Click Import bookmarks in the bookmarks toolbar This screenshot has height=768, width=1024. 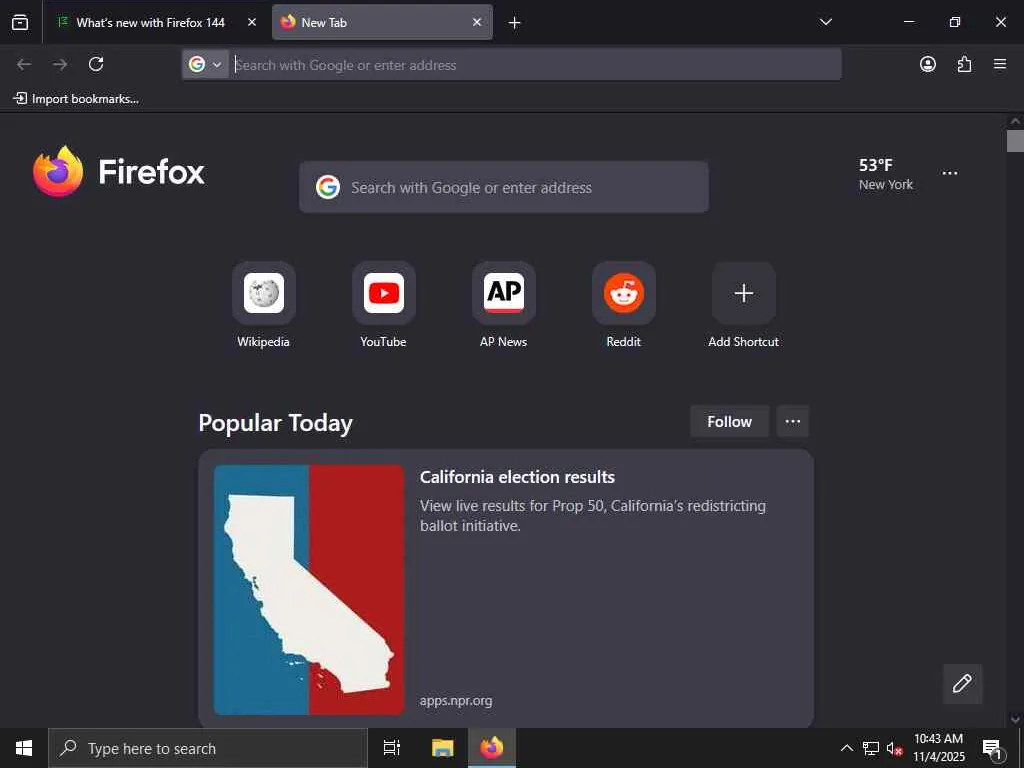coord(76,99)
